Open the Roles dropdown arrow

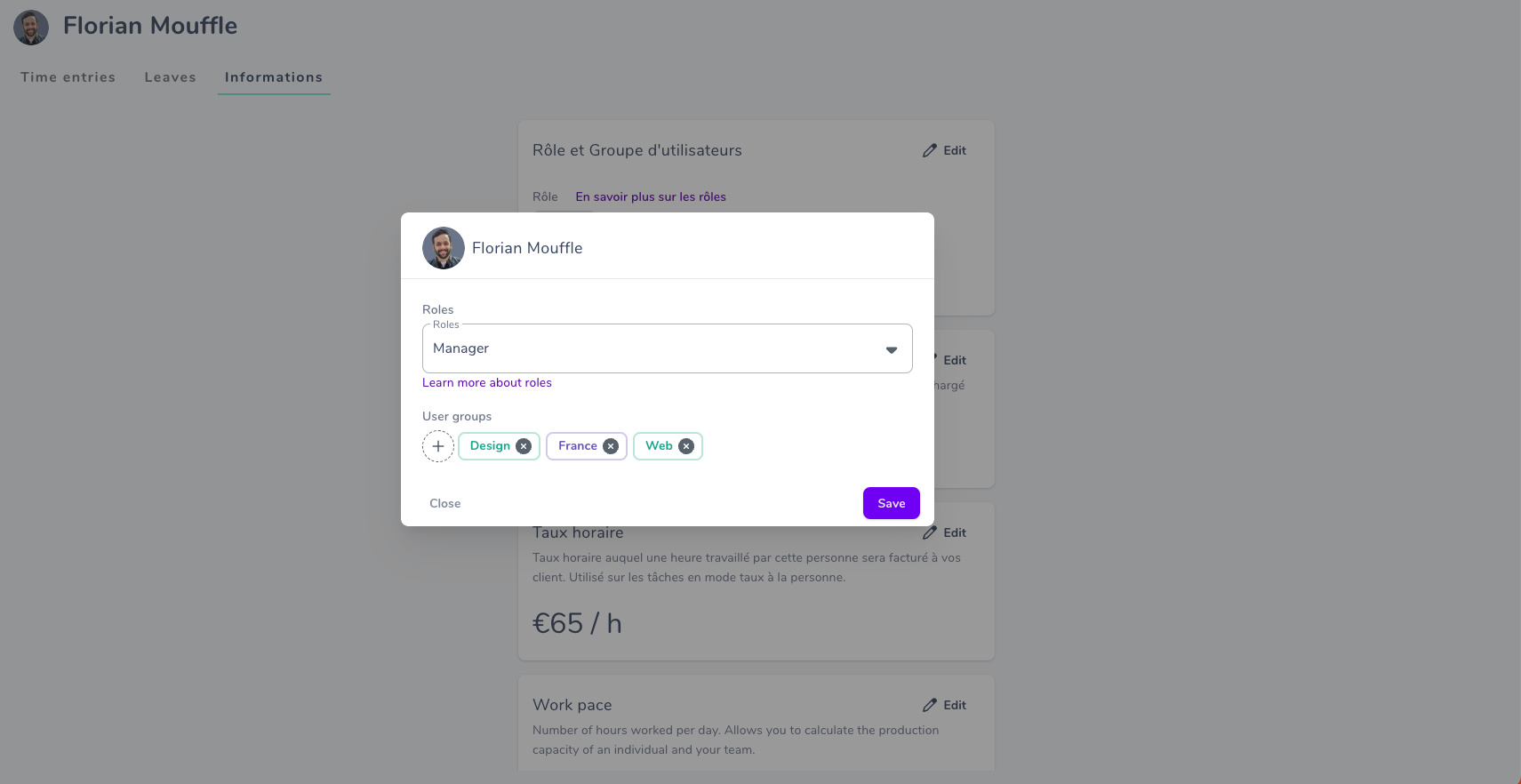[x=892, y=349]
